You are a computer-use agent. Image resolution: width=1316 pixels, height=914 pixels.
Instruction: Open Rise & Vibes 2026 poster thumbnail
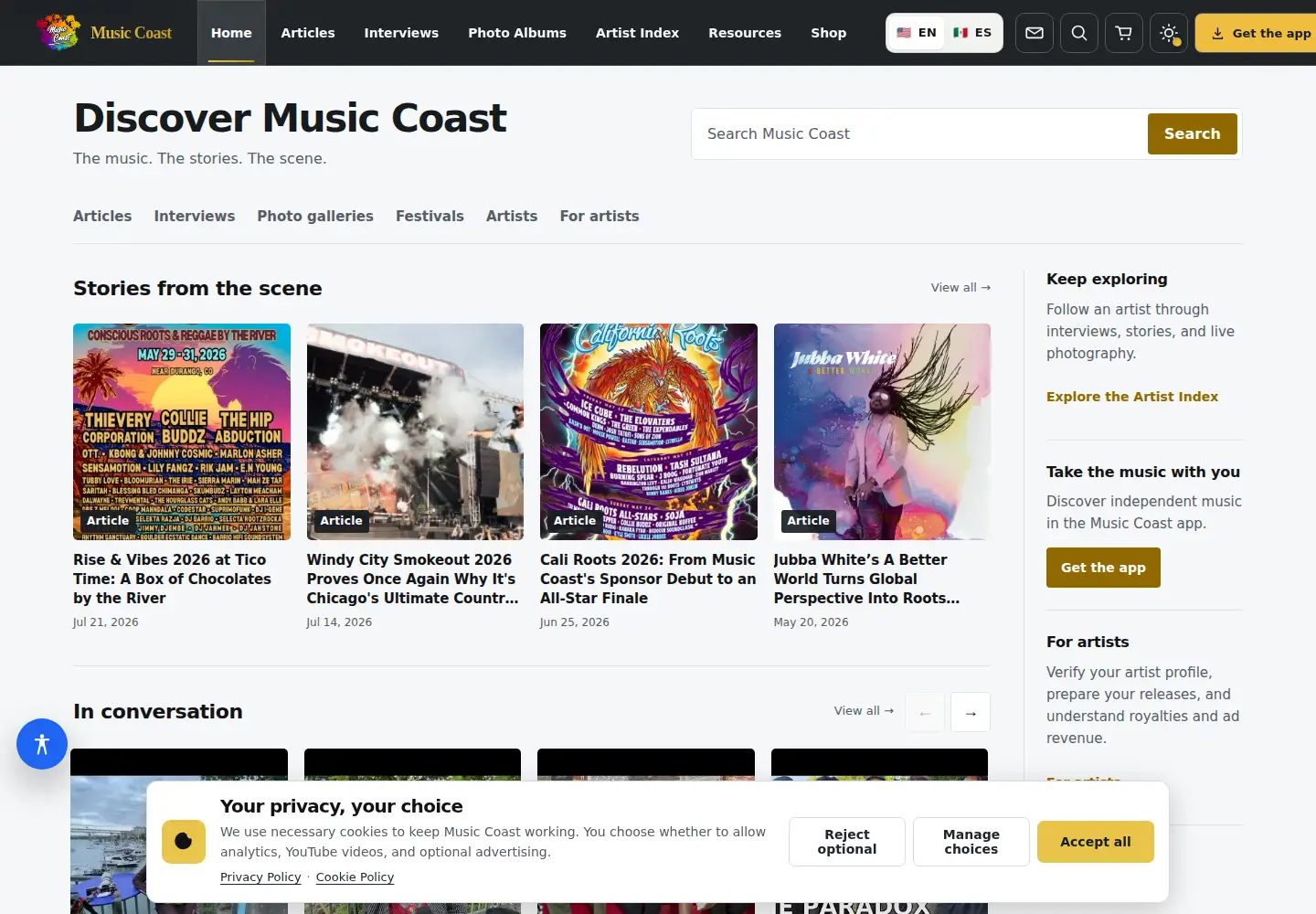coord(182,431)
